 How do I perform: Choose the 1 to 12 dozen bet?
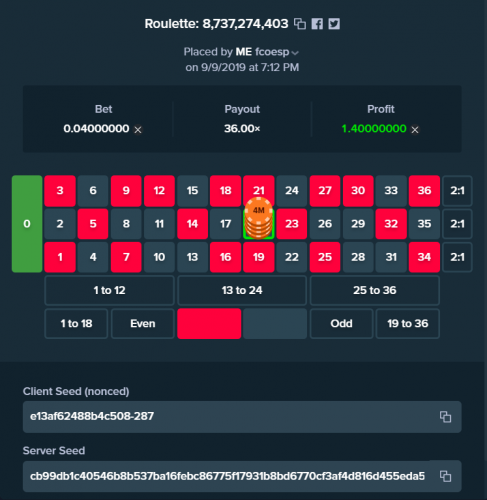tap(109, 290)
